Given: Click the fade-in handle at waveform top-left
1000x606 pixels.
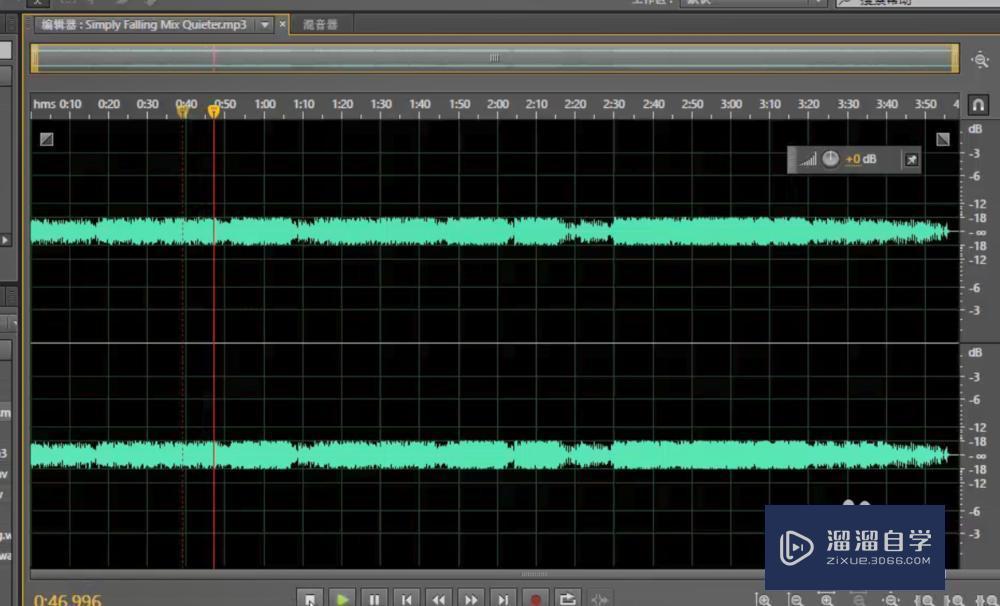Looking at the screenshot, I should [x=47, y=139].
